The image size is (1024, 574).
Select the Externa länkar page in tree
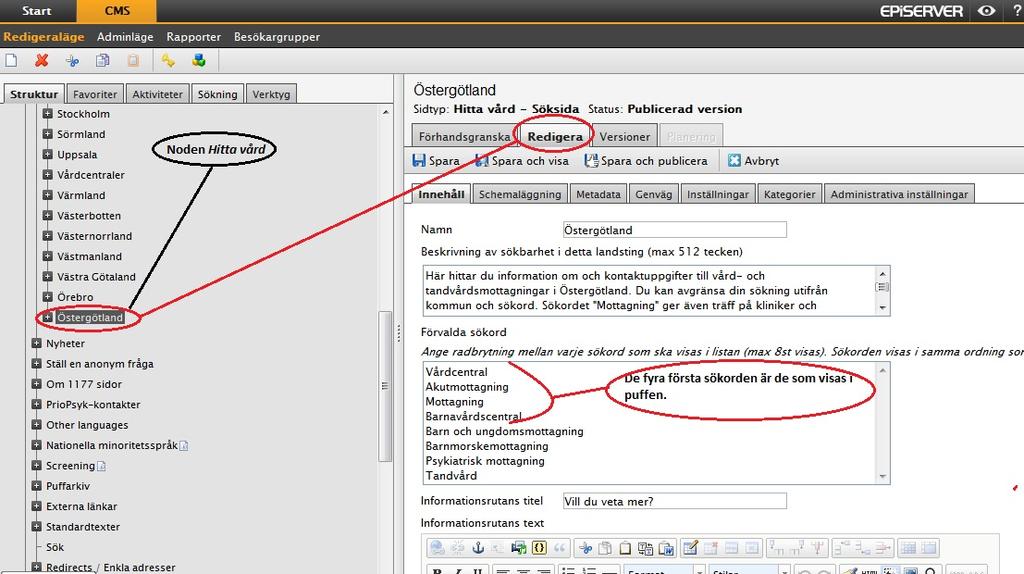pos(81,506)
